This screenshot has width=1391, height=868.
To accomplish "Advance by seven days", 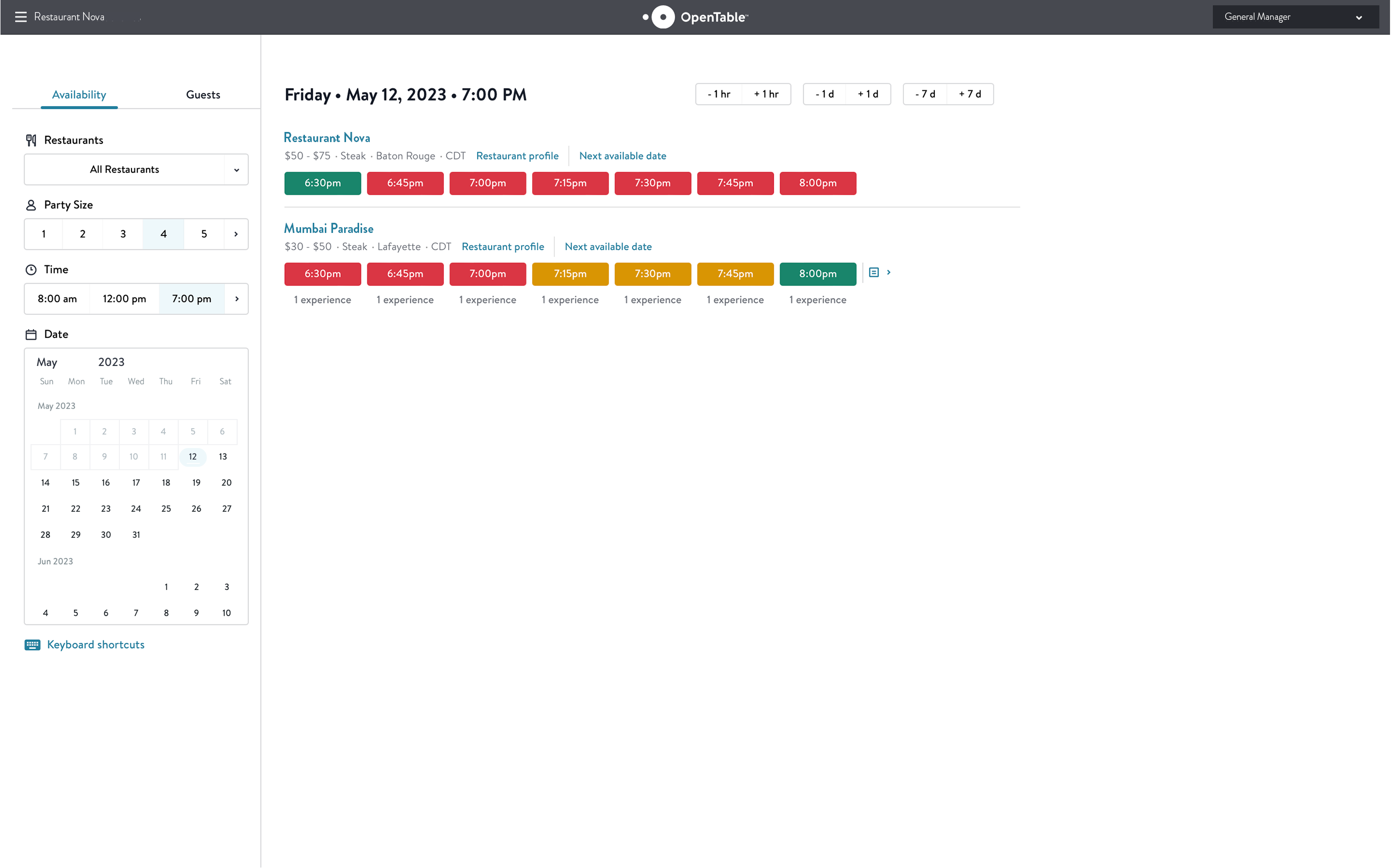I will click(970, 94).
